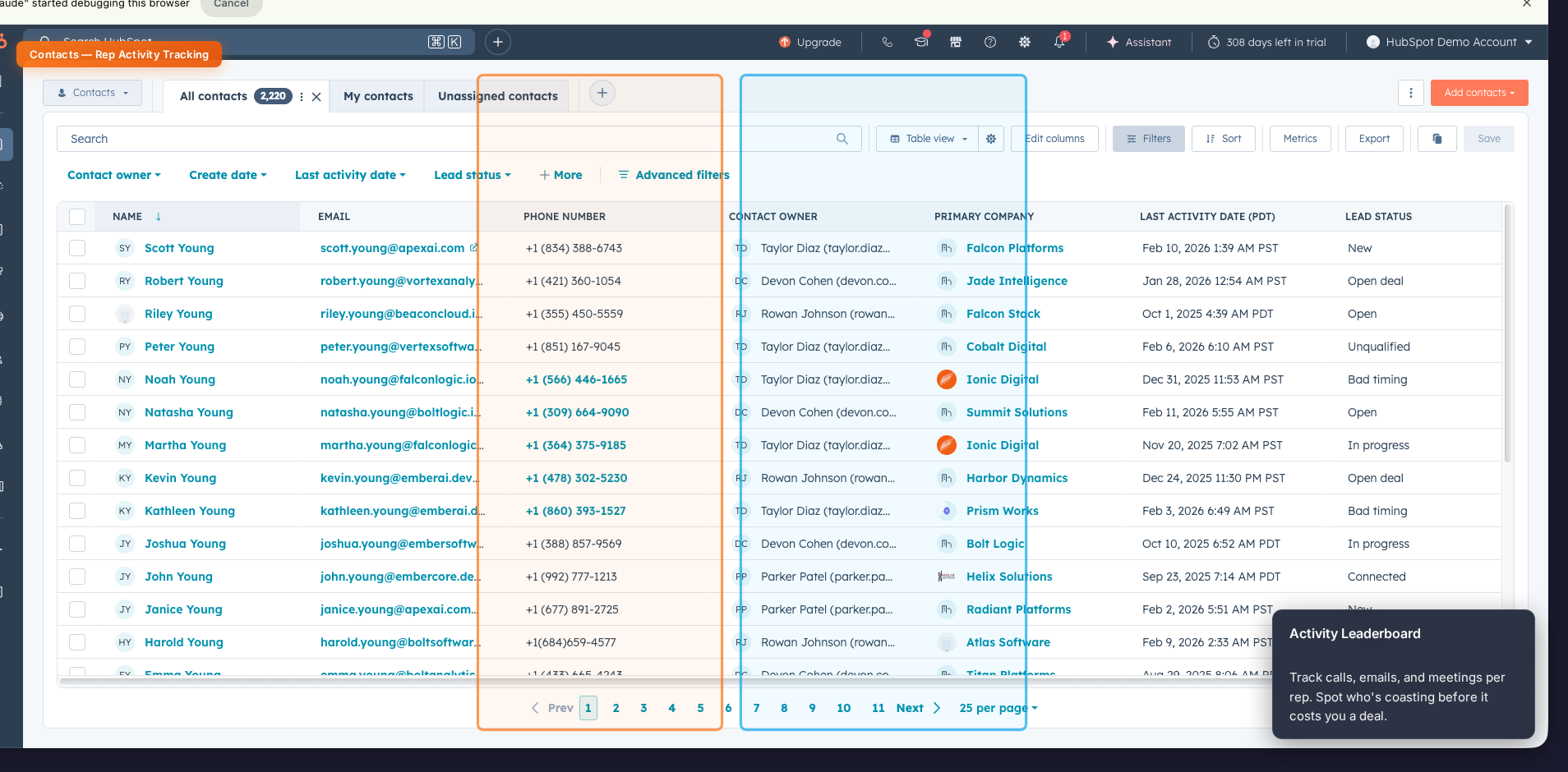Image resolution: width=1568 pixels, height=772 pixels.
Task: Open All contacts tab options menu
Action: pyautogui.click(x=302, y=97)
